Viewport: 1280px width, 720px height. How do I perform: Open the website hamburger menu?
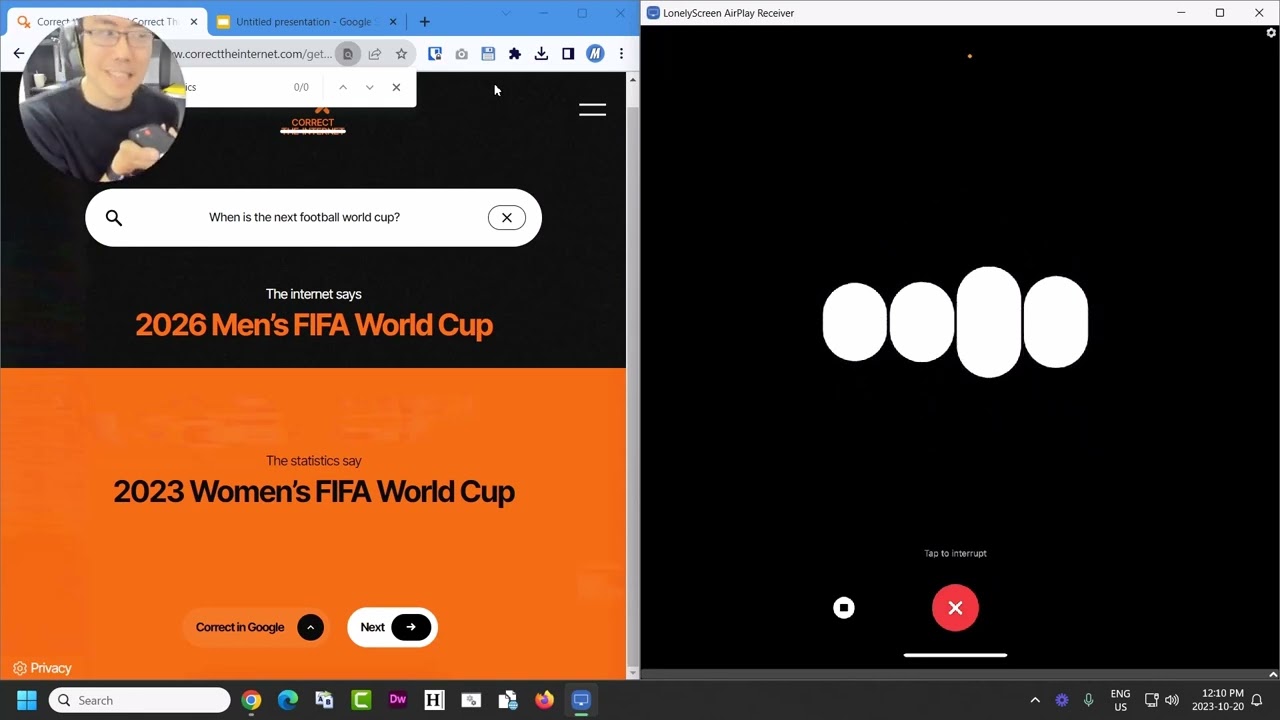click(592, 110)
